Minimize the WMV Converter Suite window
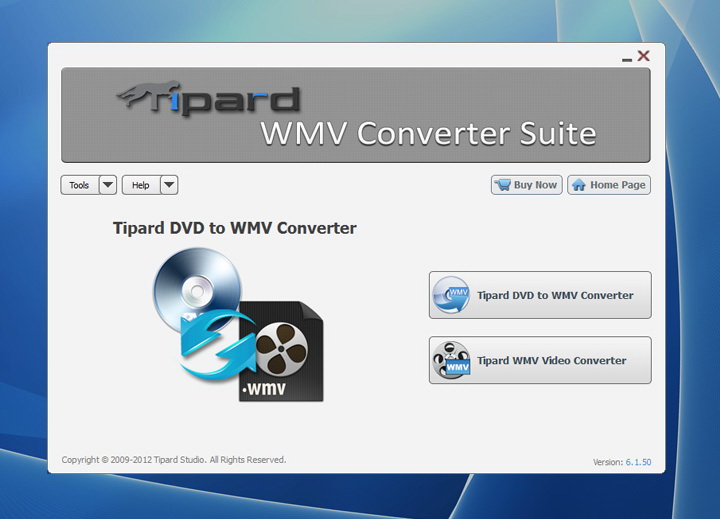 (627, 59)
